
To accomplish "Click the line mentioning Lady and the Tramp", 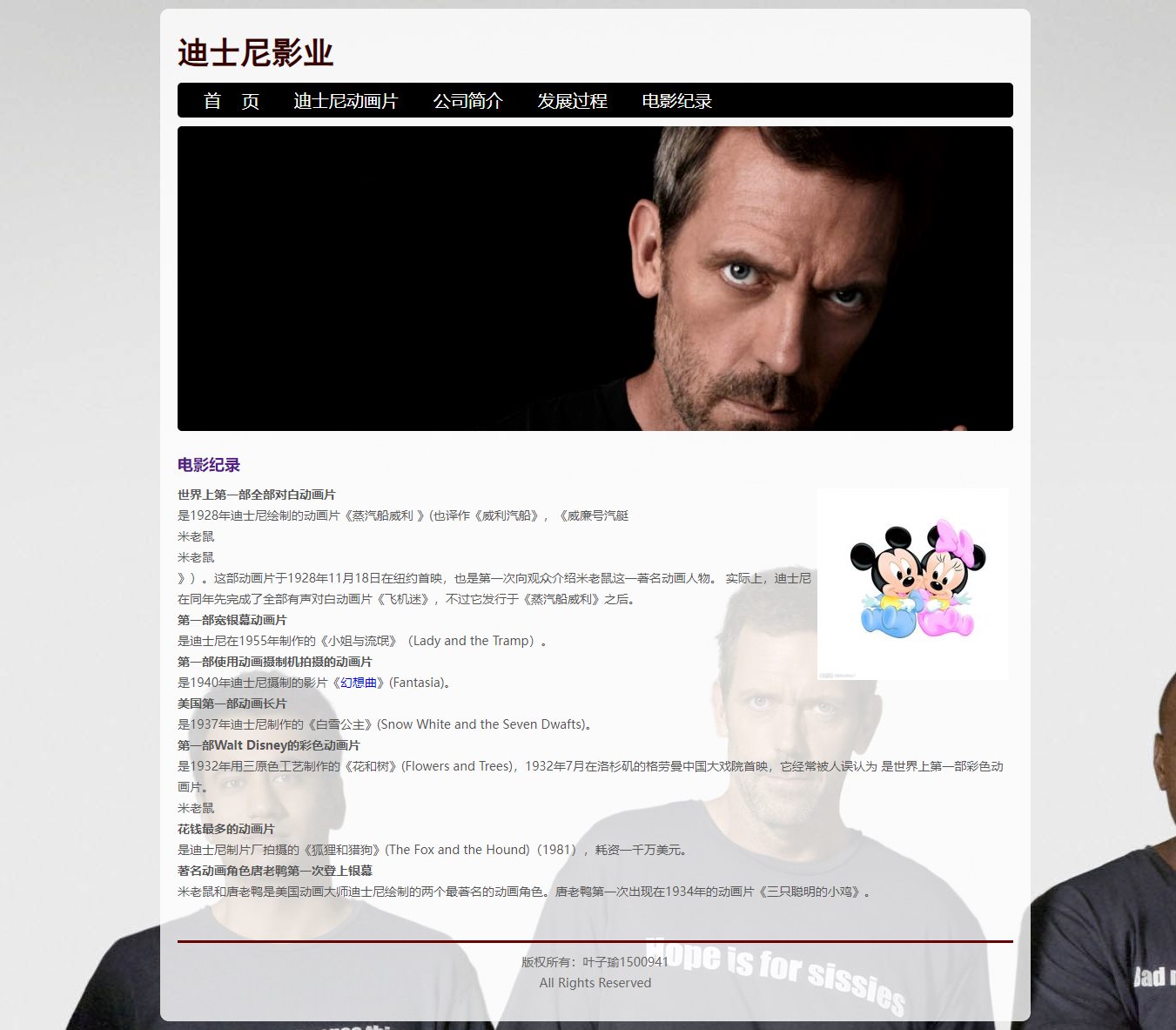I will 365,641.
